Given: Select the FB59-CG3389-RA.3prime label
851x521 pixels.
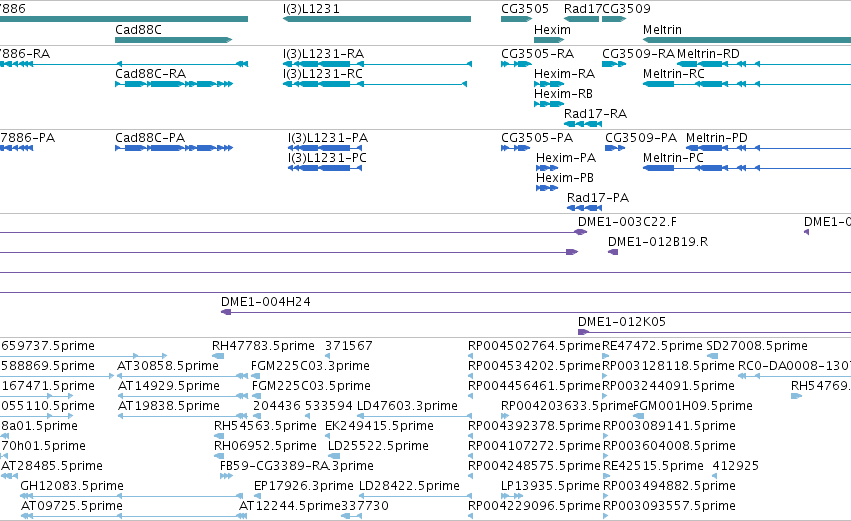Looking at the screenshot, I should (x=297, y=466).
